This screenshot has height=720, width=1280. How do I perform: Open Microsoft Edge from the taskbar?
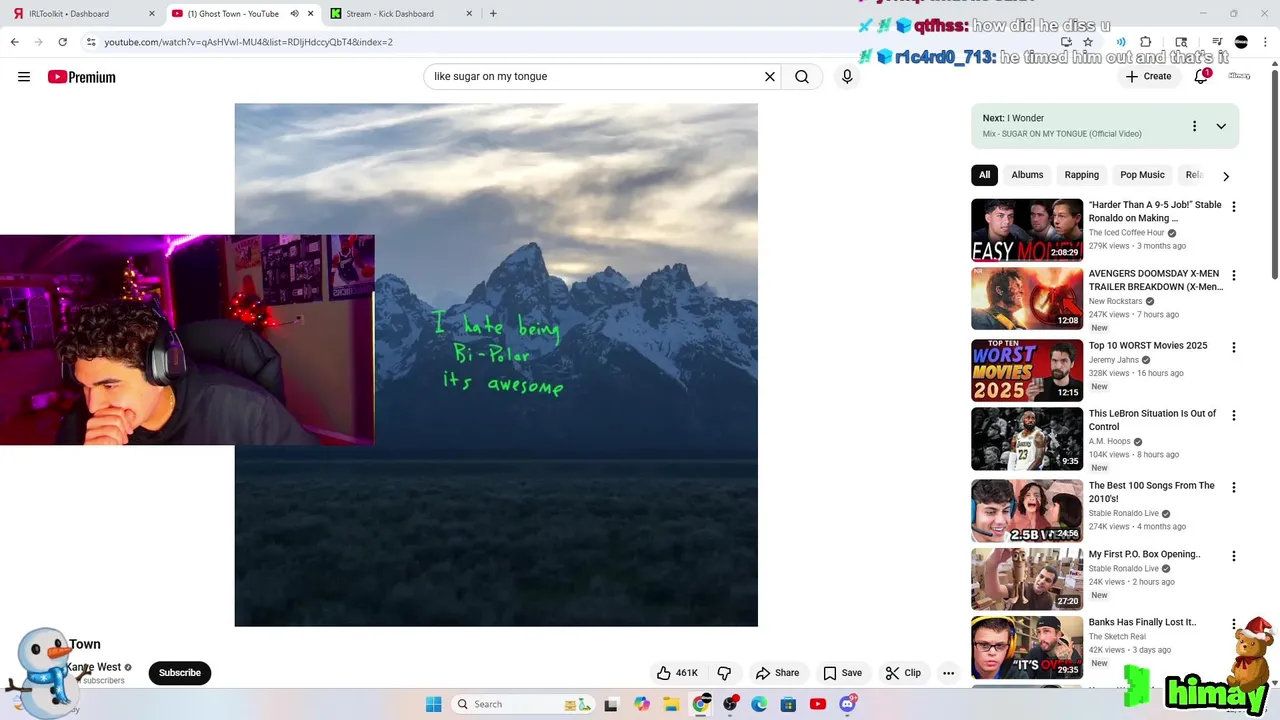click(759, 704)
